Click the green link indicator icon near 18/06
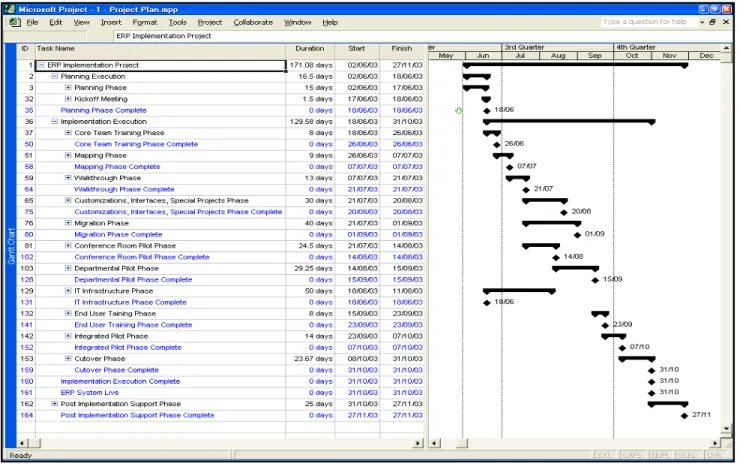Viewport: 740px width, 464px height. [x=459, y=110]
